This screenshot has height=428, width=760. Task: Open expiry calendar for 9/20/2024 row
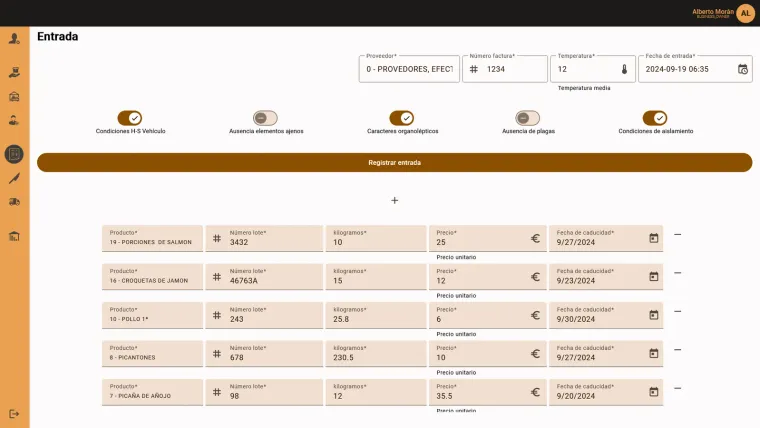pos(654,392)
